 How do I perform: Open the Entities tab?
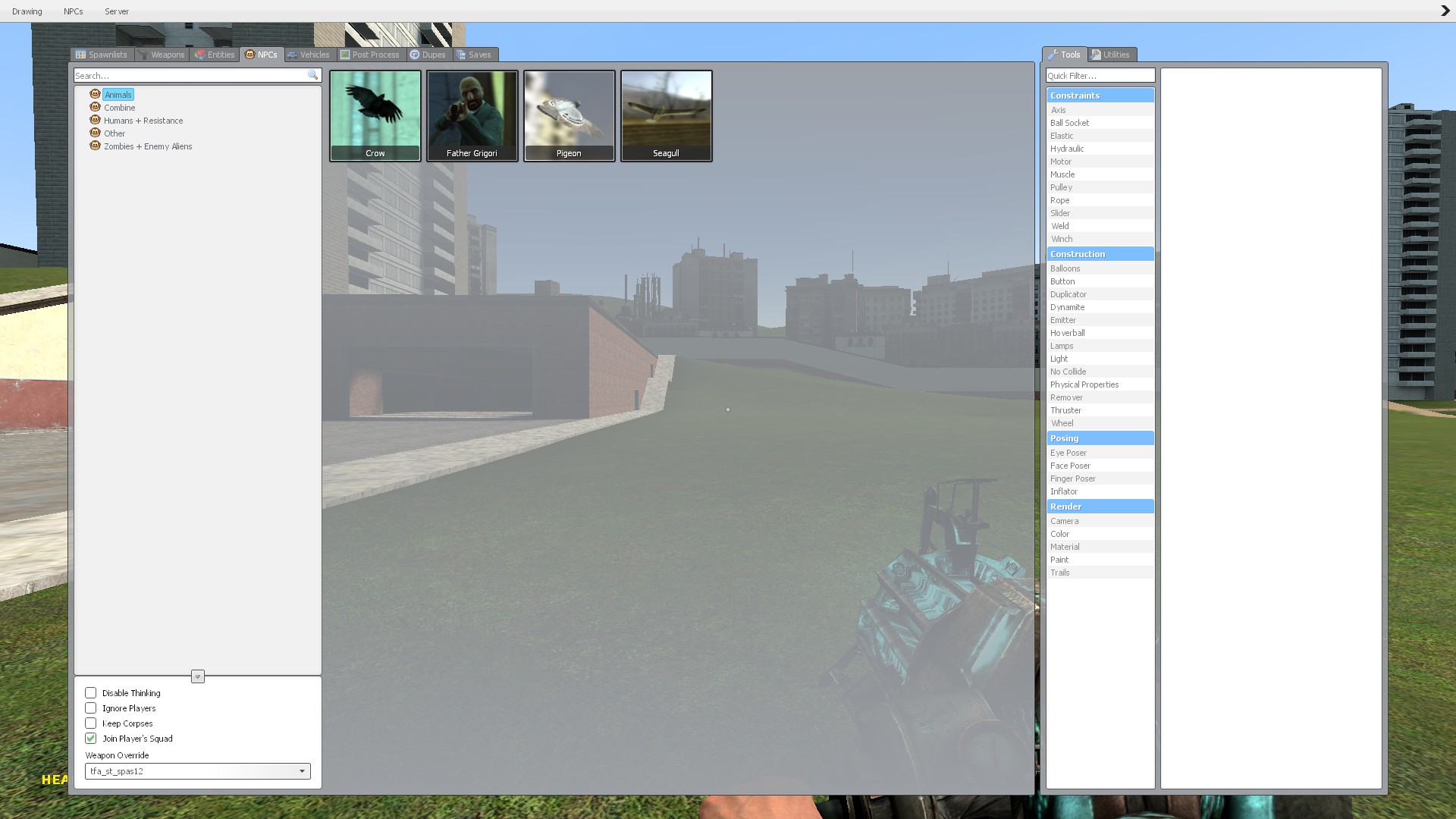coord(215,55)
